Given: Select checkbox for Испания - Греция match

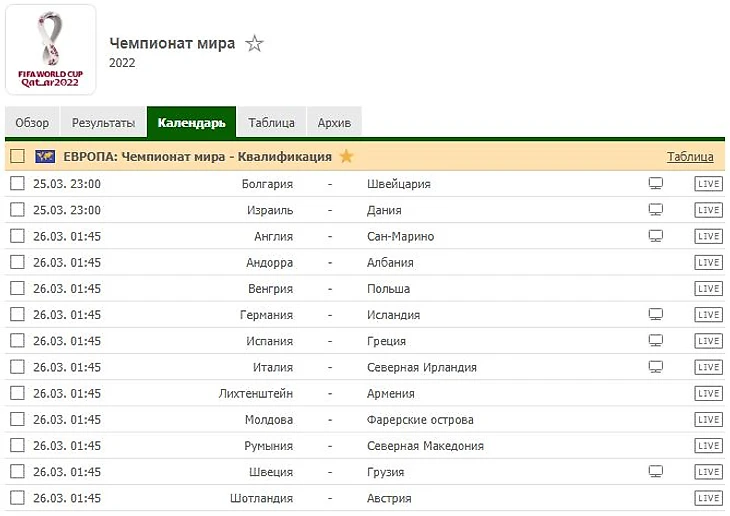Looking at the screenshot, I should (x=17, y=341).
